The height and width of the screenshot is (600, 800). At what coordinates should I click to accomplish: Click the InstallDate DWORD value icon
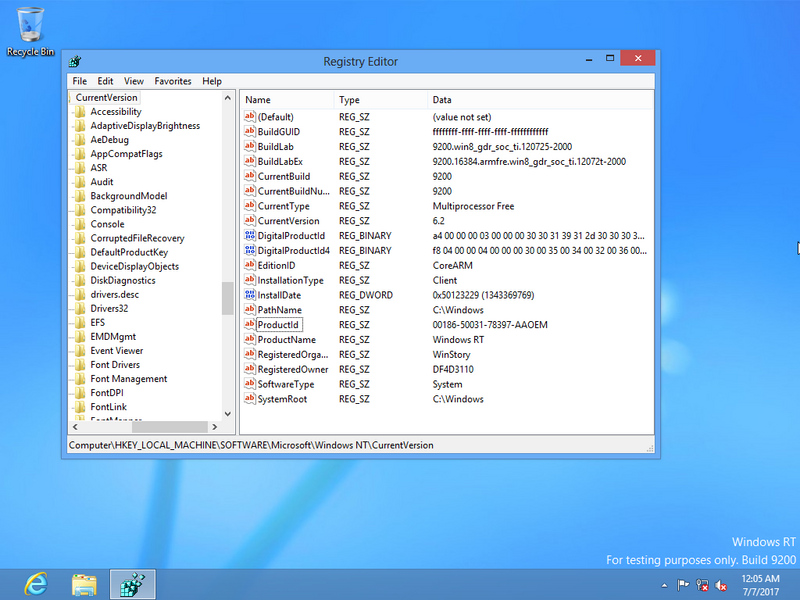point(250,295)
